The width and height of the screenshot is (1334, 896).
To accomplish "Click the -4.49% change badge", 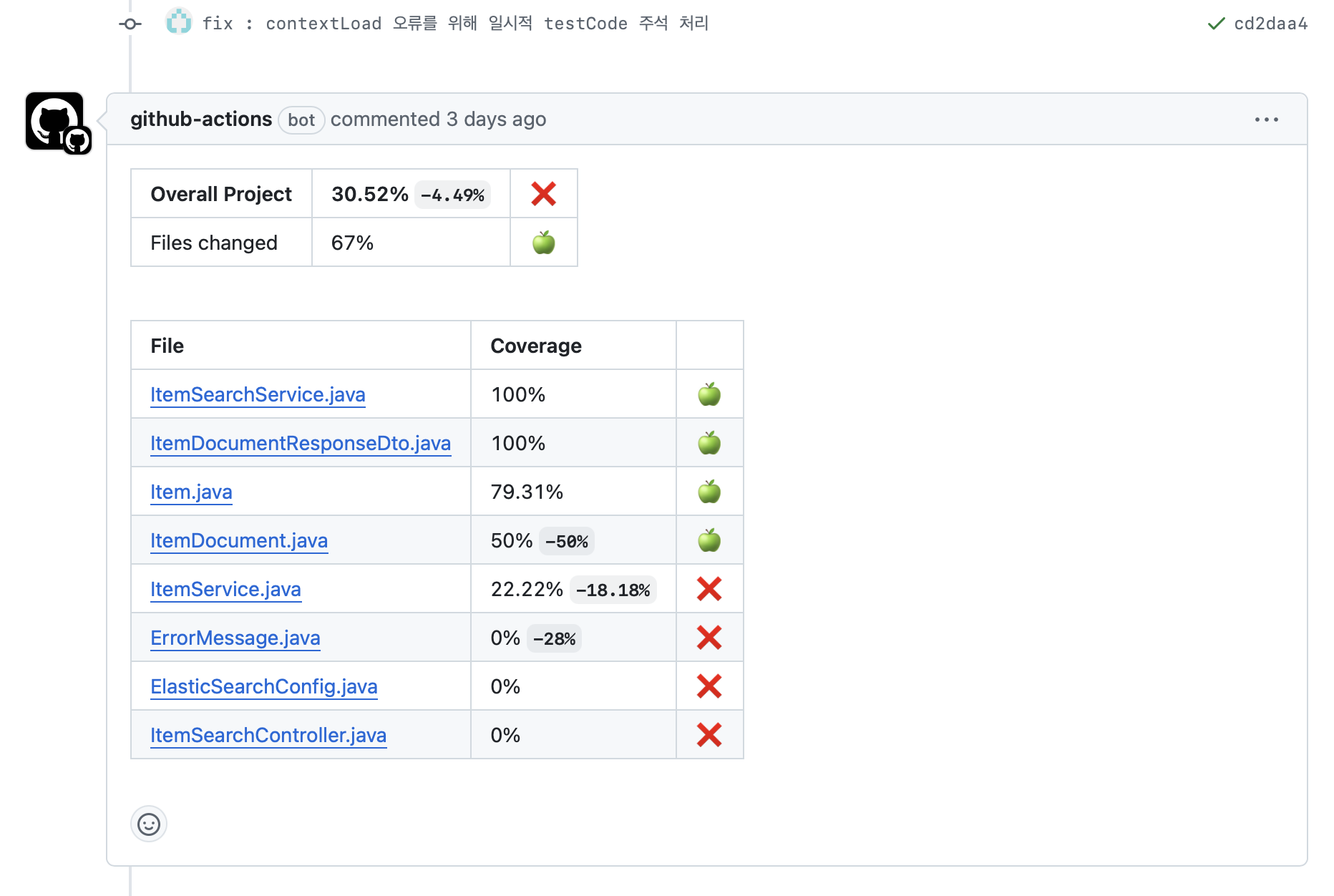I will tap(452, 195).
